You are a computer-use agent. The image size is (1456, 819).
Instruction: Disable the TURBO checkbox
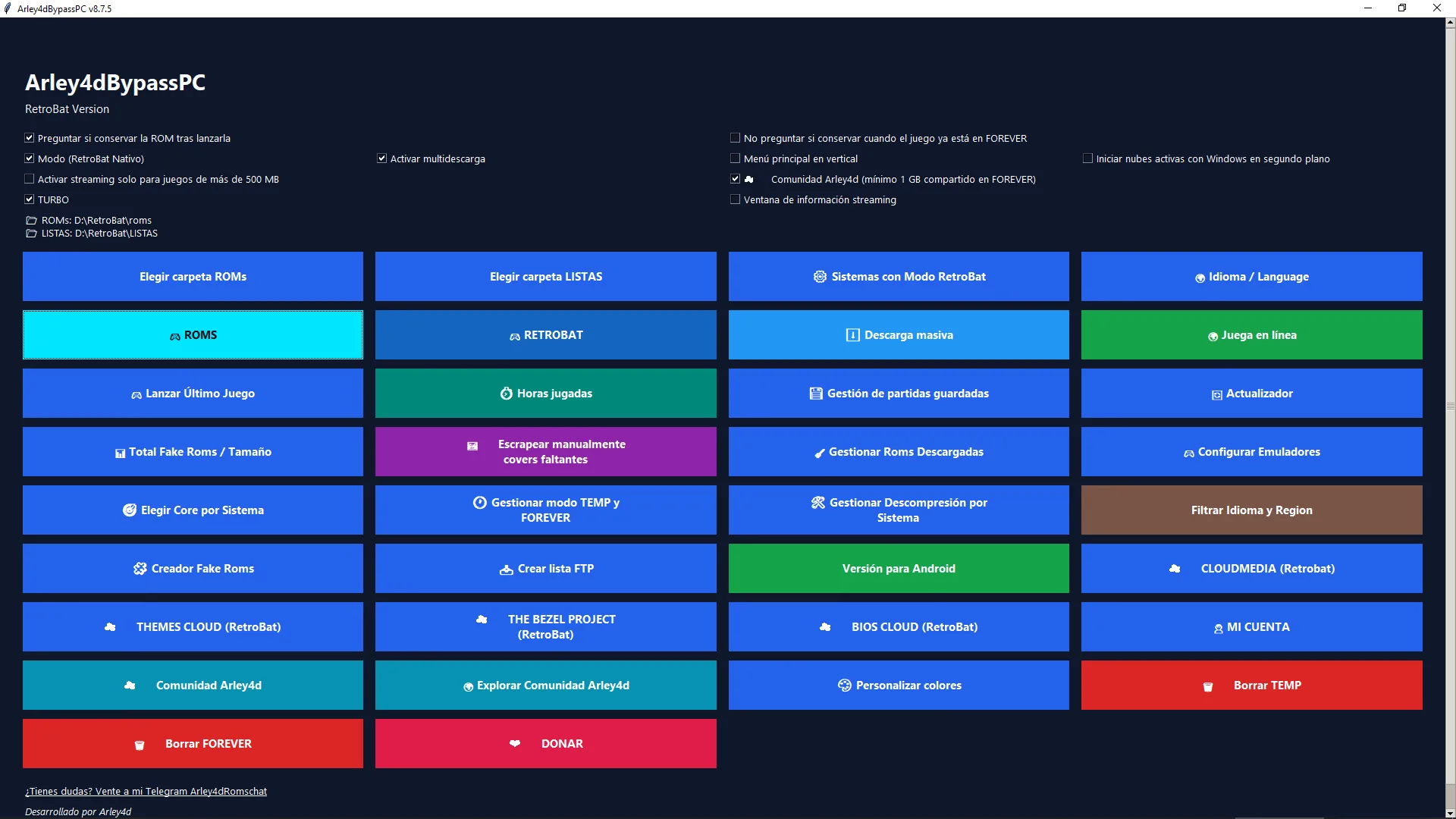[30, 199]
